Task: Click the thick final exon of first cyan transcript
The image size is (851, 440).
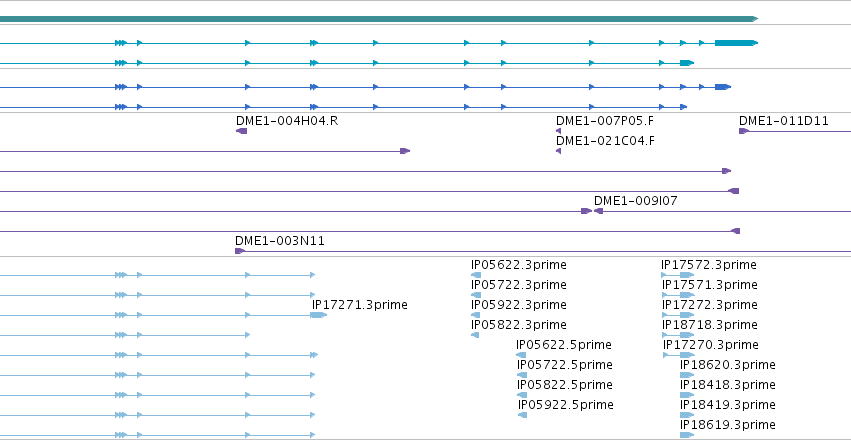Action: point(736,43)
